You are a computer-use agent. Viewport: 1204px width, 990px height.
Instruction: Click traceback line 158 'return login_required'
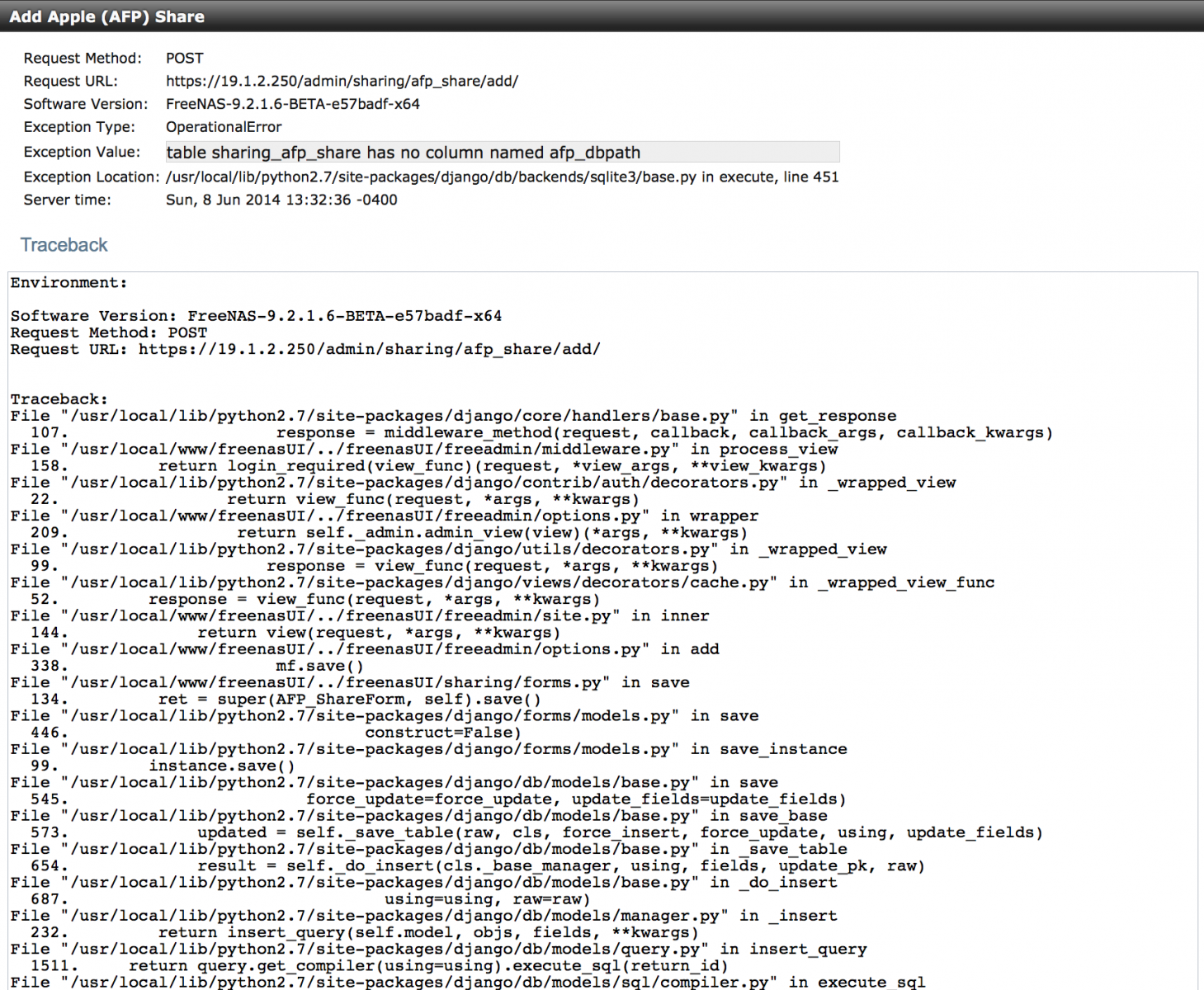(x=427, y=466)
